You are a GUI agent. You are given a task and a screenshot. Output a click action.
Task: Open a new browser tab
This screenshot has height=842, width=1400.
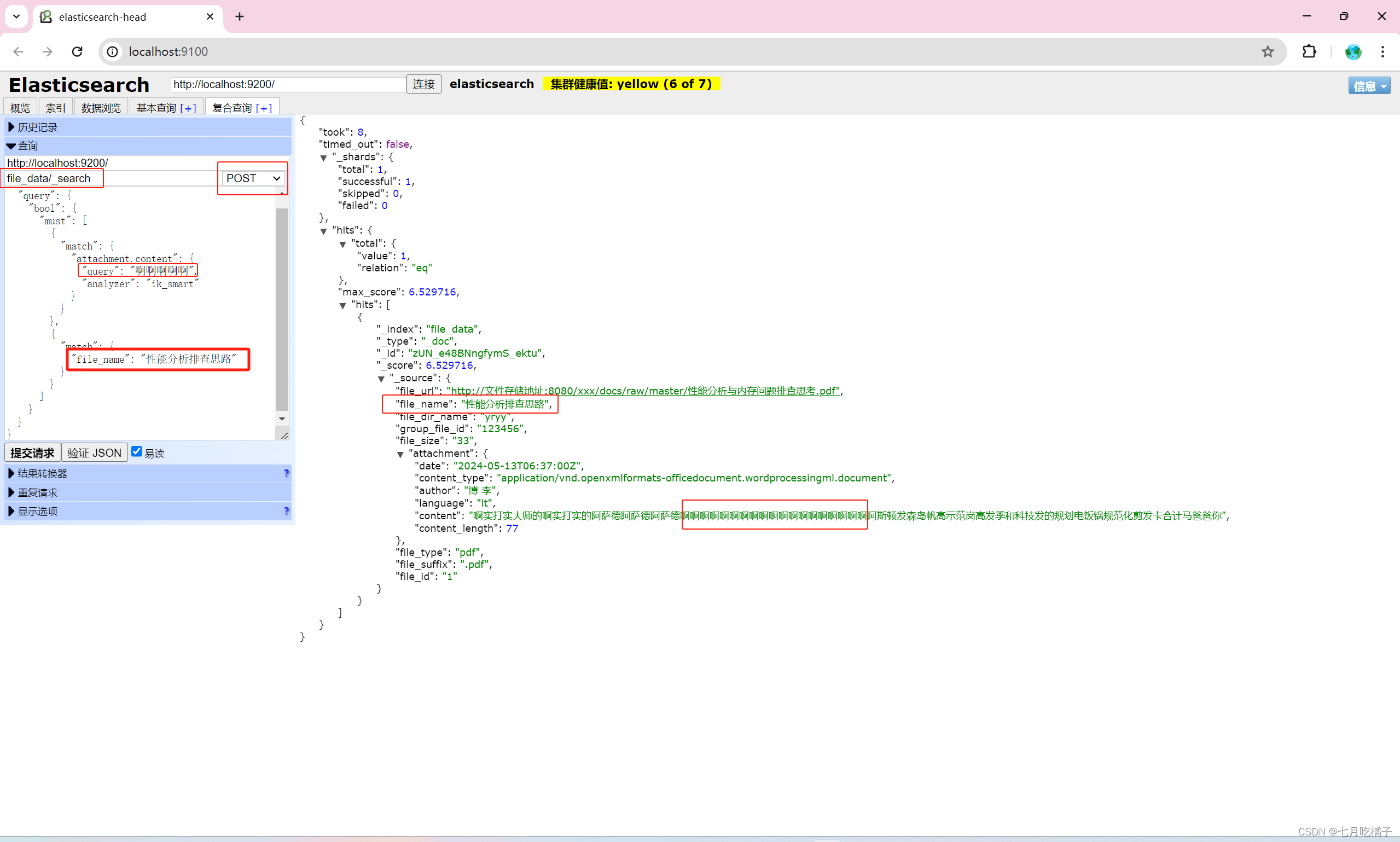(x=240, y=16)
